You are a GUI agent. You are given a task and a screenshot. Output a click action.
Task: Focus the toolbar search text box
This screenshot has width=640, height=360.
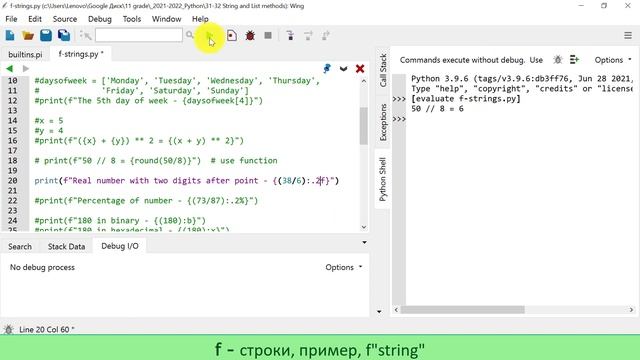(139, 35)
